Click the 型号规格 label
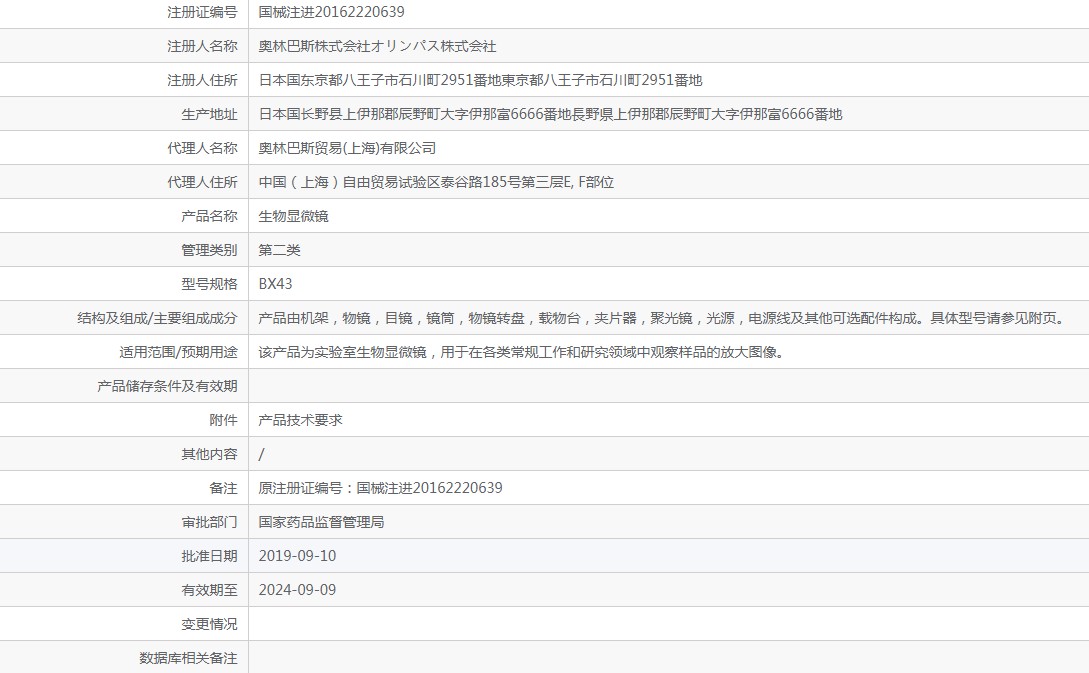Screen dimensions: 1089x673 coord(209,284)
